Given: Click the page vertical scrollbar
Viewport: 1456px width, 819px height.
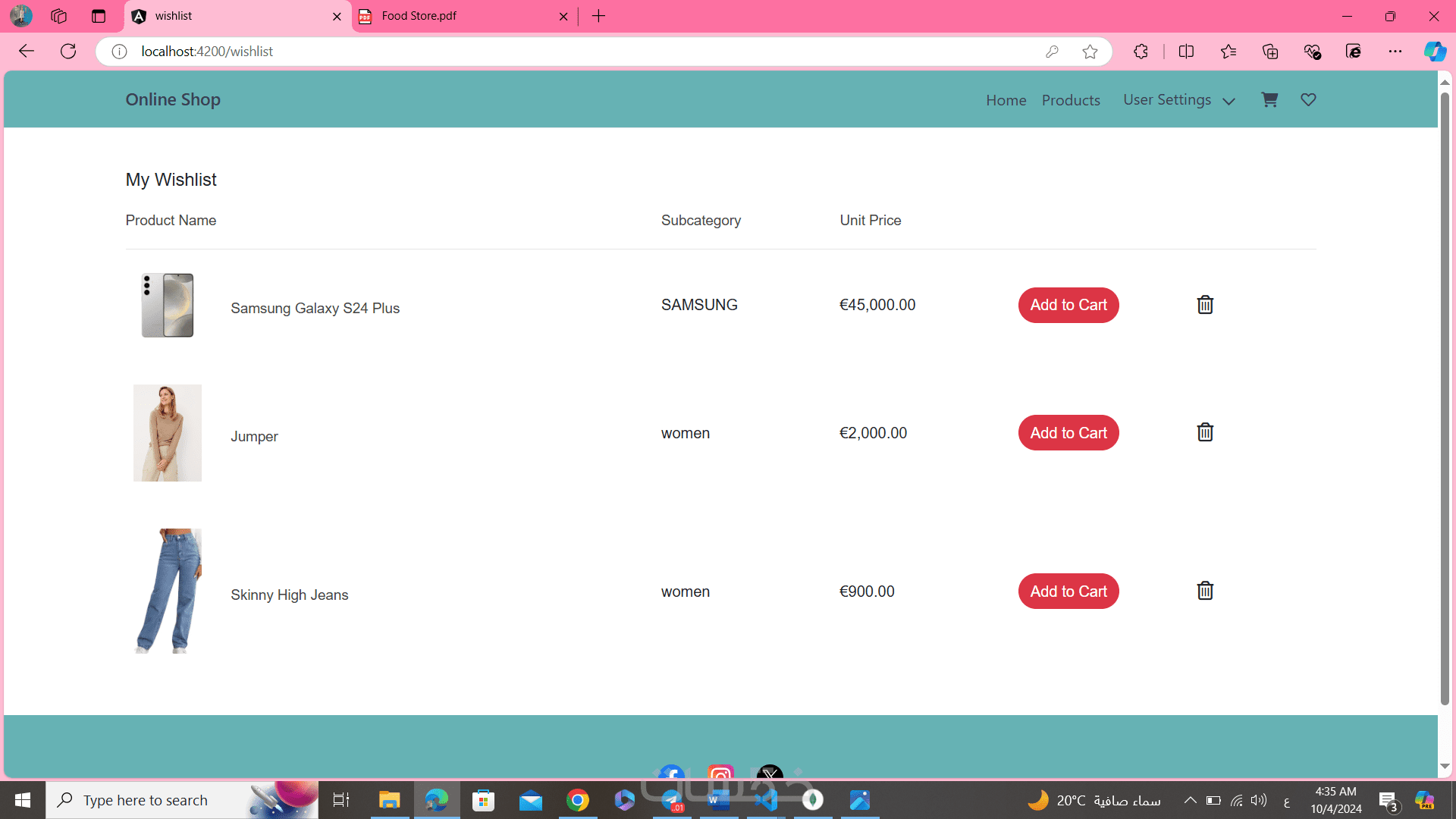Looking at the screenshot, I should 1444,394.
